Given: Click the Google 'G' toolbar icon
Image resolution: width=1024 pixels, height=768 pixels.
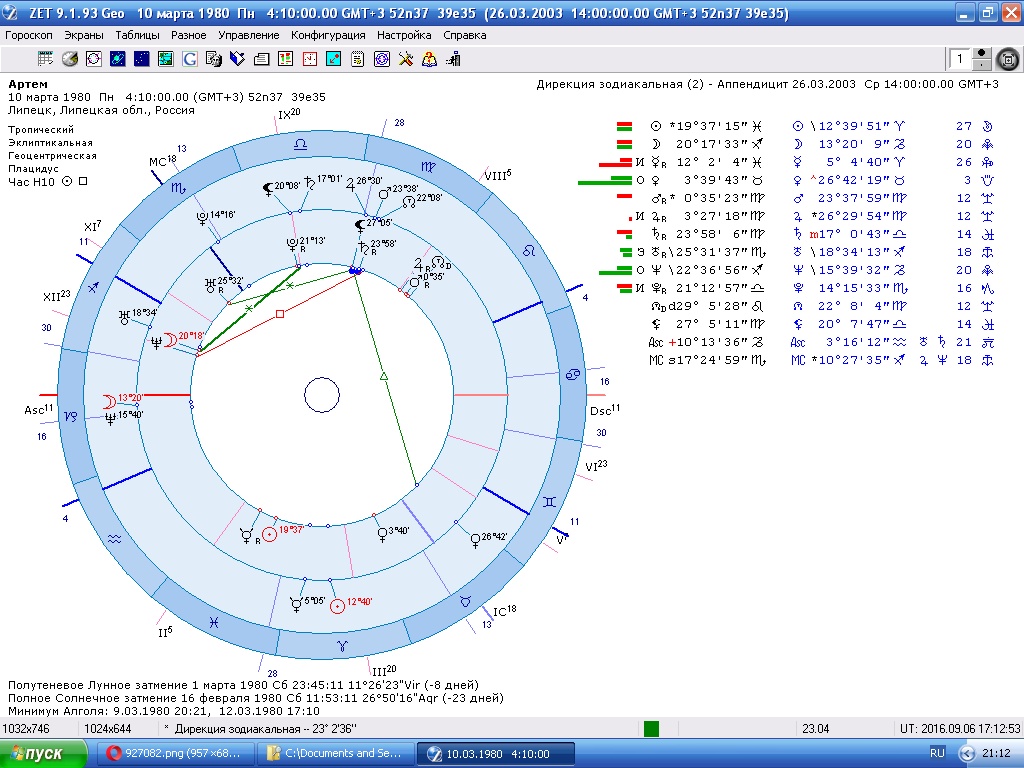Looking at the screenshot, I should point(189,59).
